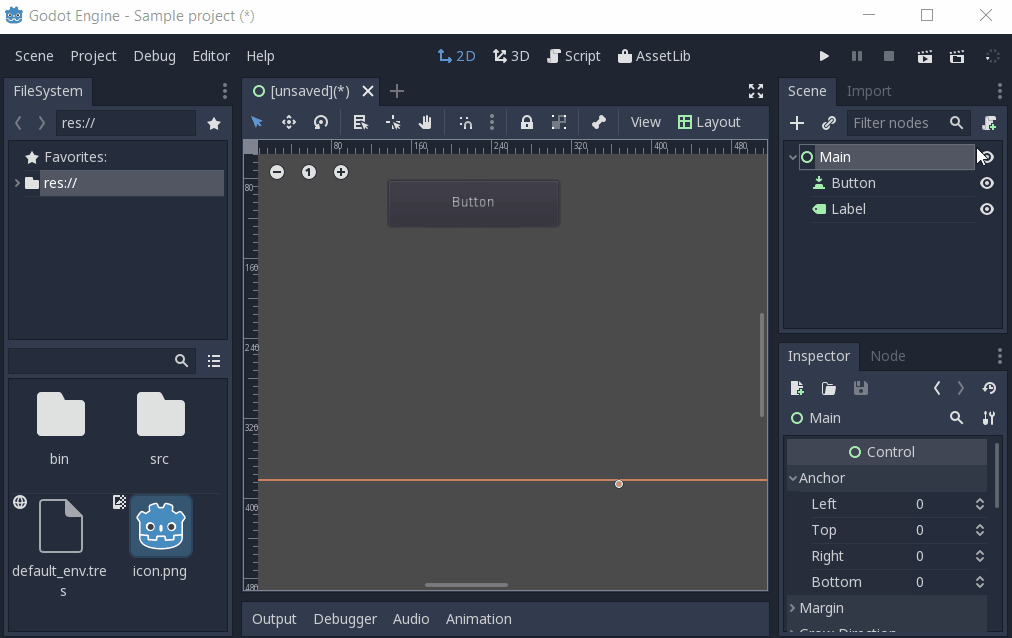Open the Debugger bottom panel tab
This screenshot has width=1012, height=638.
(x=345, y=619)
